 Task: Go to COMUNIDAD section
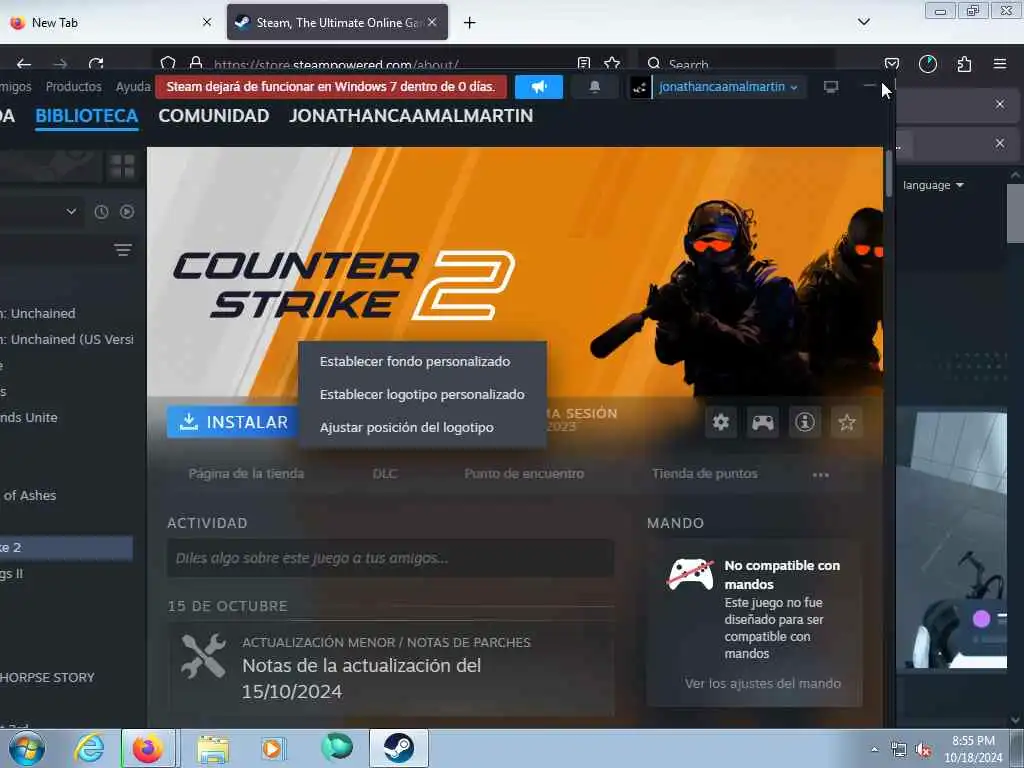(x=214, y=116)
